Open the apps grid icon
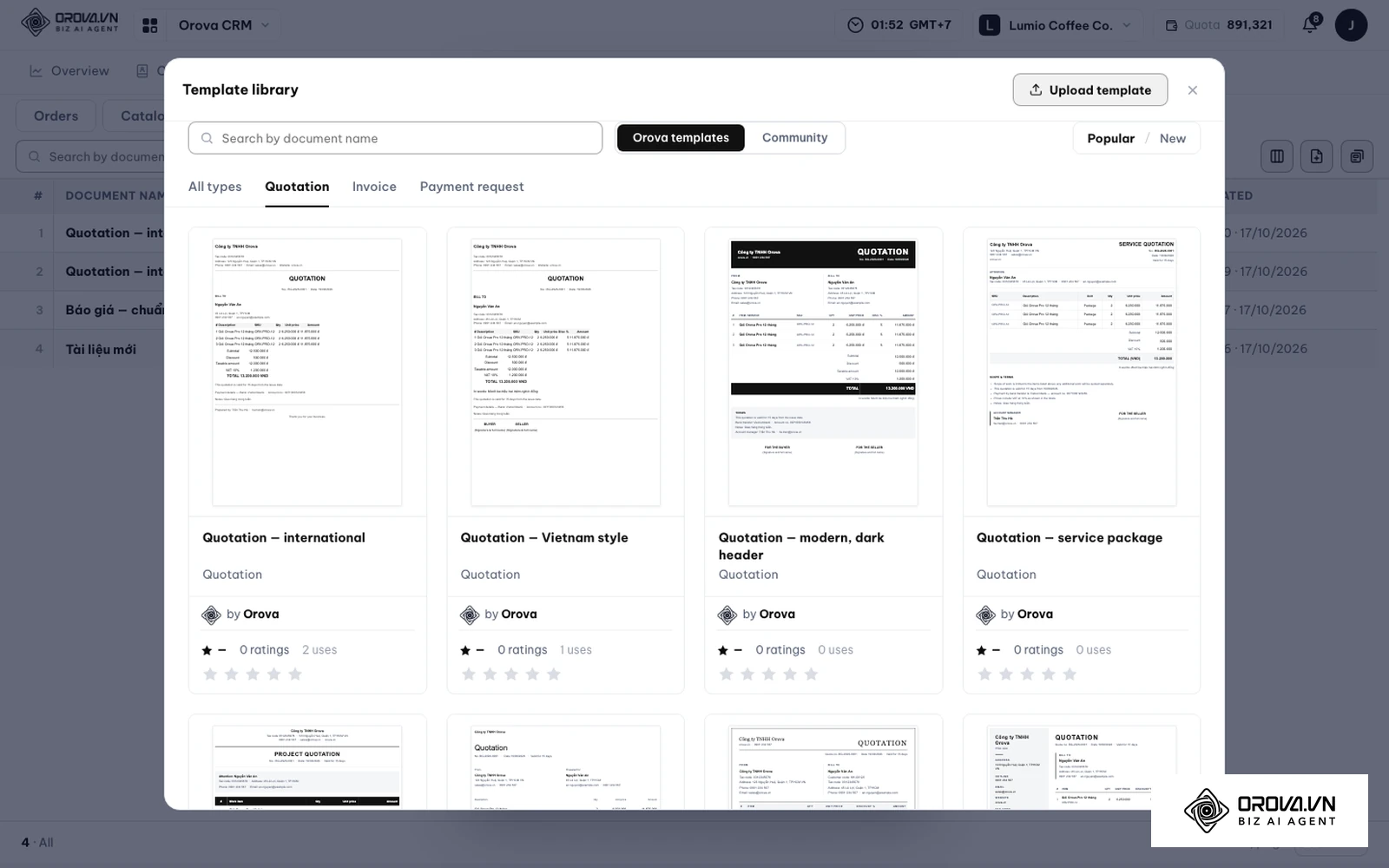The height and width of the screenshot is (868, 1389). click(150, 25)
